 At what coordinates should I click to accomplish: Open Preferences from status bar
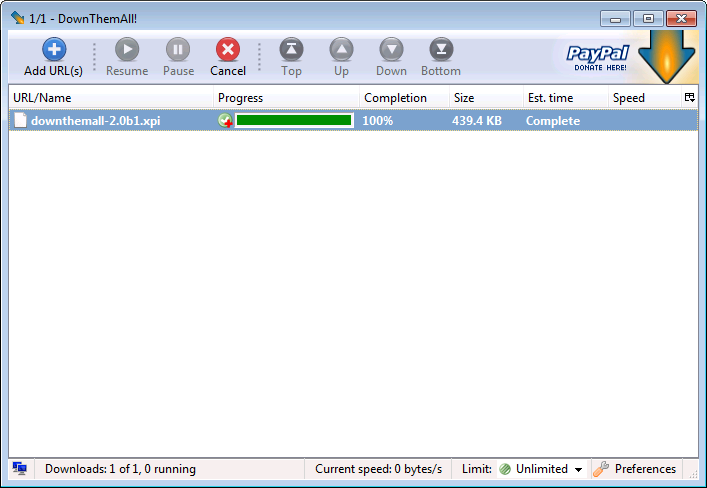point(635,469)
